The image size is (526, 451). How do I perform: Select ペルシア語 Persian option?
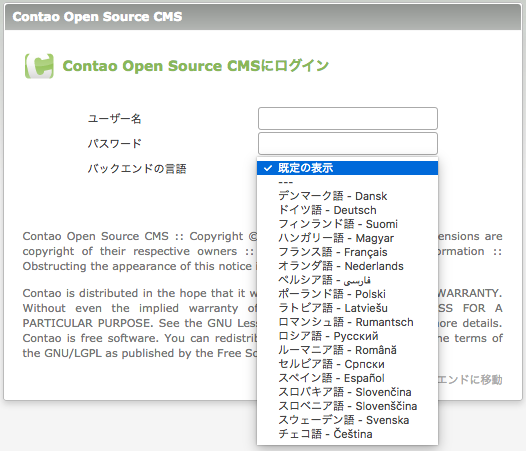[348, 280]
